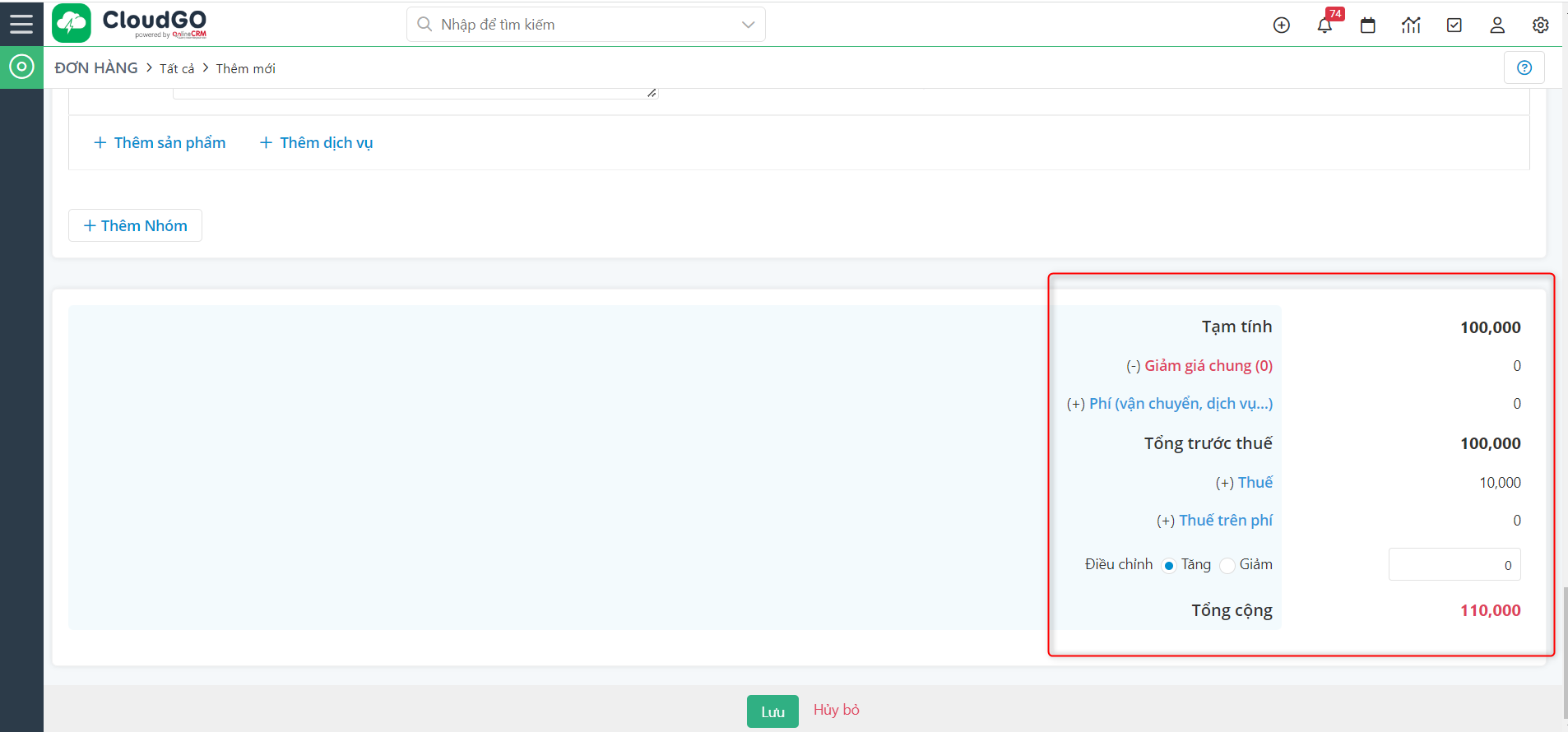The image size is (1568, 732).
Task: Click the green module circle icon in sidebar
Action: [x=21, y=67]
